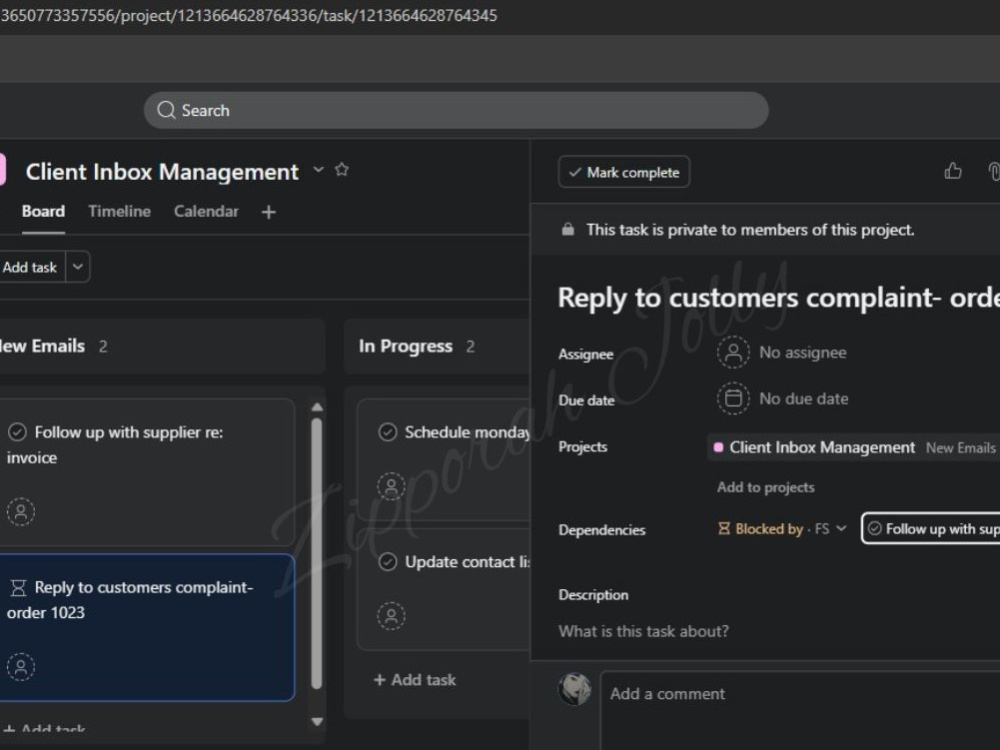Click New Emails section label in Projects row
This screenshot has height=750, width=1000.
point(960,448)
